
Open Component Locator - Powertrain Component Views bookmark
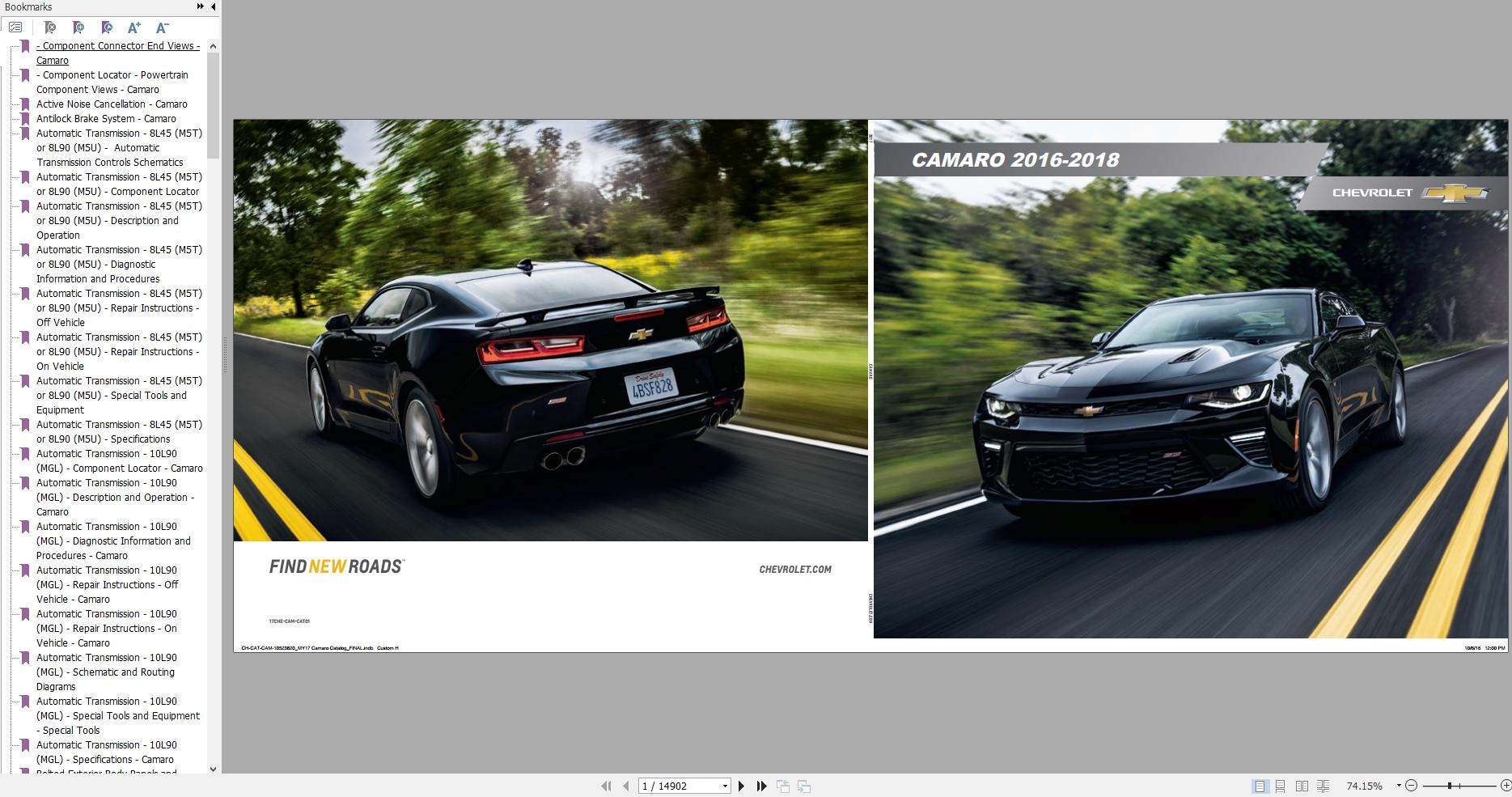pyautogui.click(x=112, y=83)
